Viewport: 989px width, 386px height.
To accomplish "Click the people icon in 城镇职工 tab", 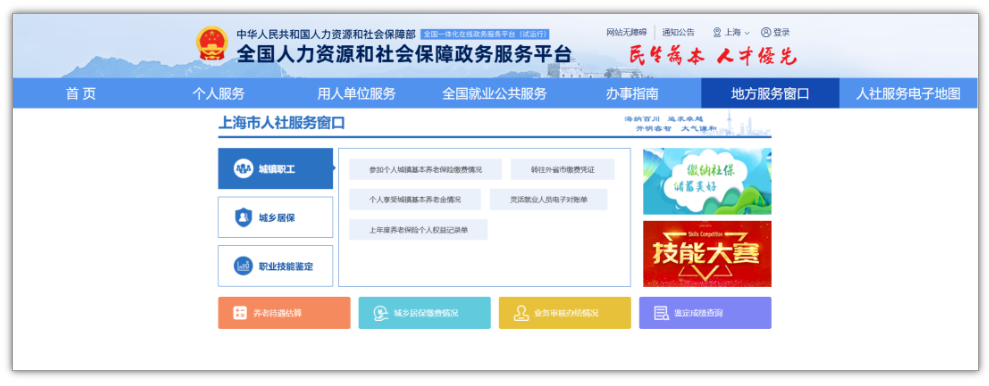I will coord(243,169).
